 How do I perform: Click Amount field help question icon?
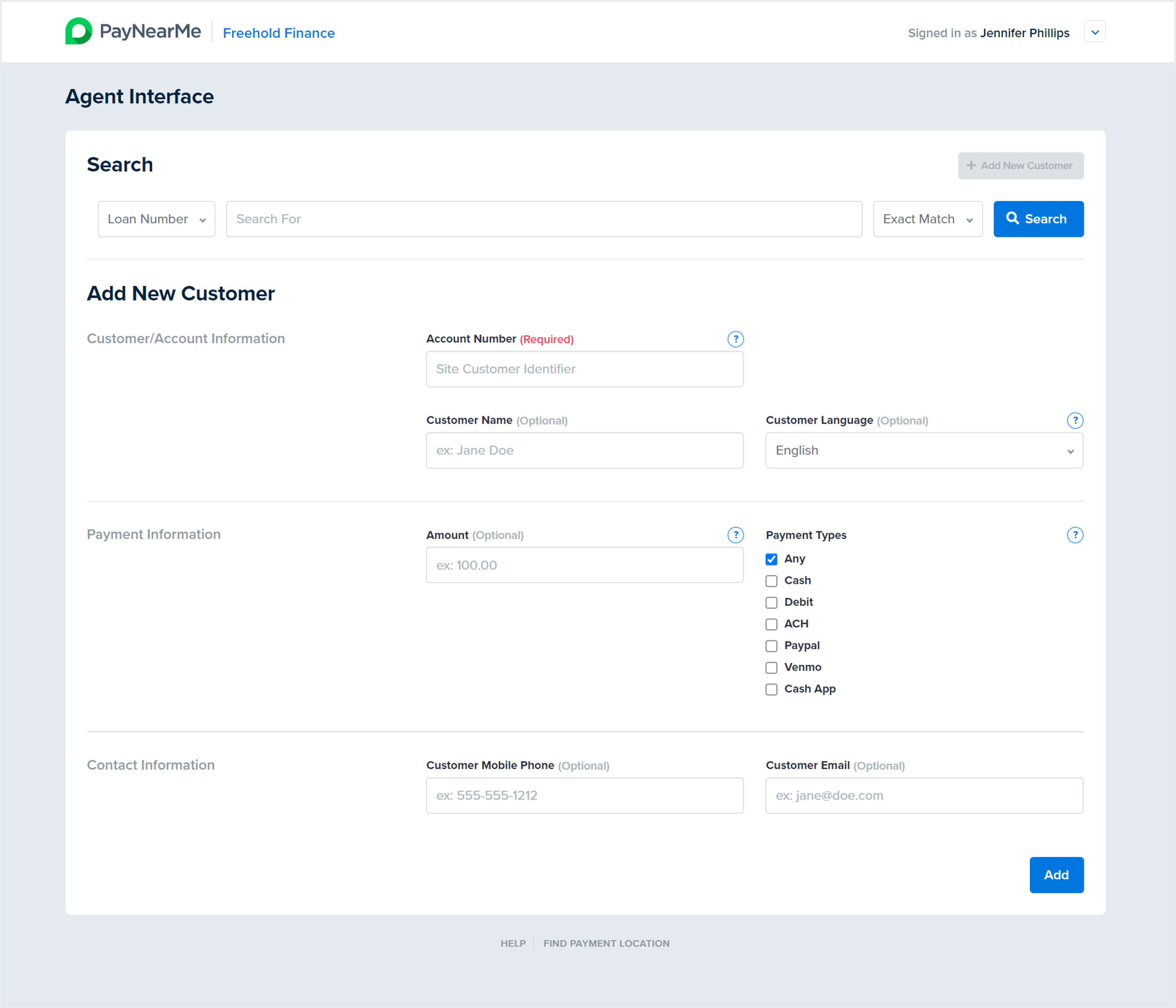click(x=735, y=535)
